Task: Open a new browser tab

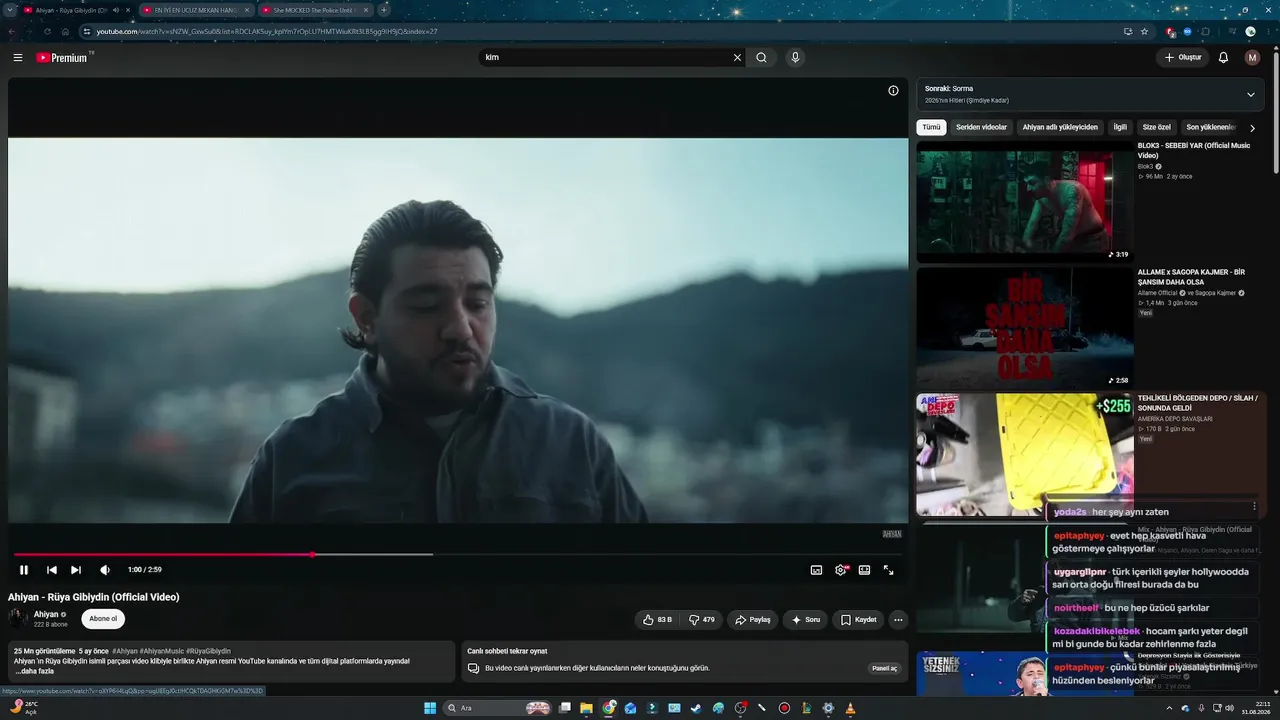Action: 384,10
